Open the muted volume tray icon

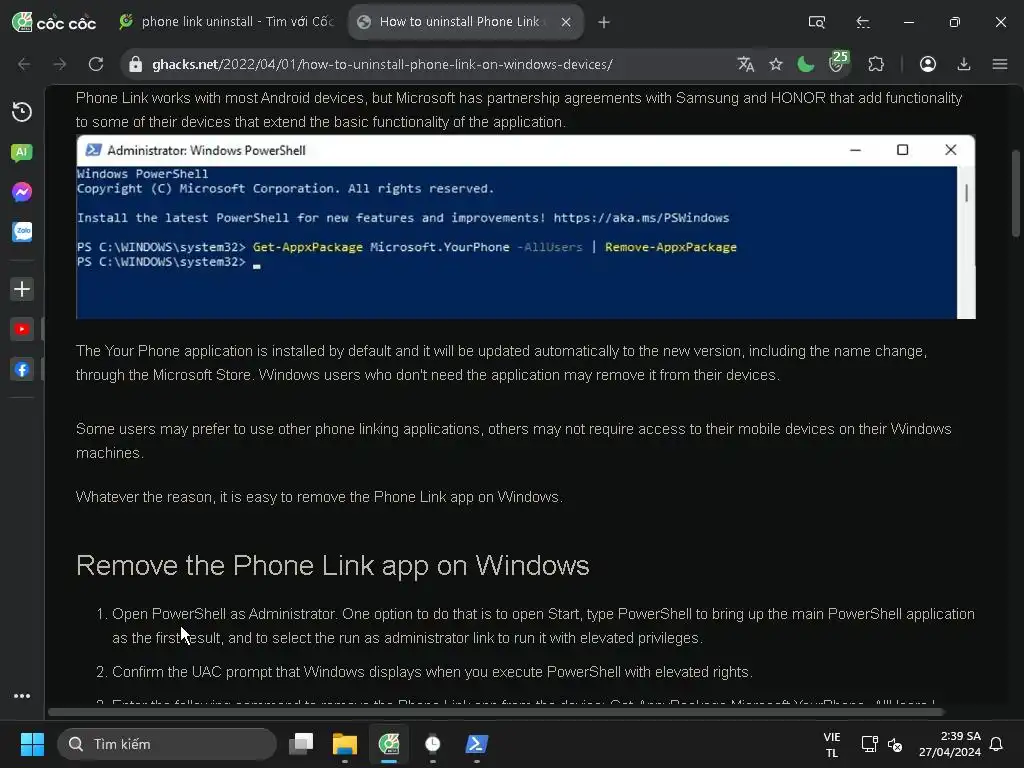click(895, 744)
